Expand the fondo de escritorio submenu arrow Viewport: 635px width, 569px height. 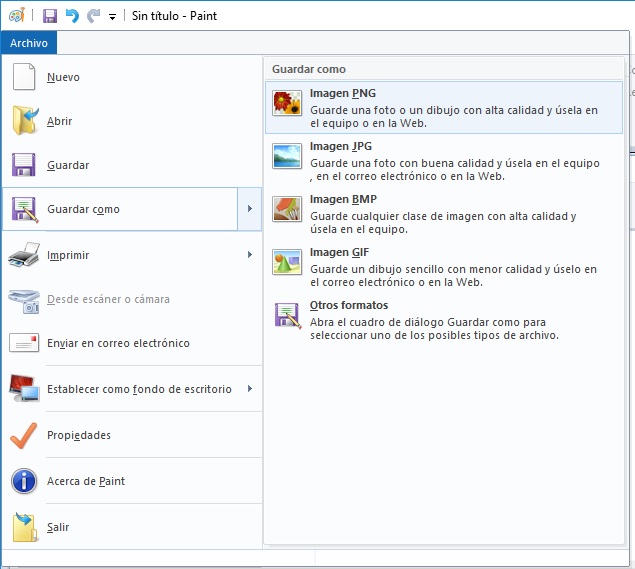tap(249, 389)
